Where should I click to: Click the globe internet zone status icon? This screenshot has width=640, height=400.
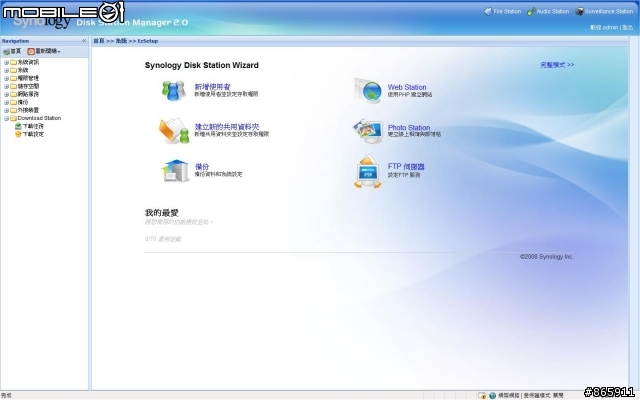coord(493,396)
